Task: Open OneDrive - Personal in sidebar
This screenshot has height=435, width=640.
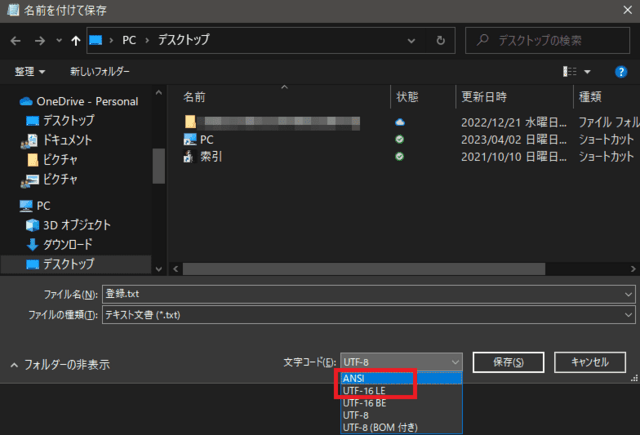Action: click(86, 101)
